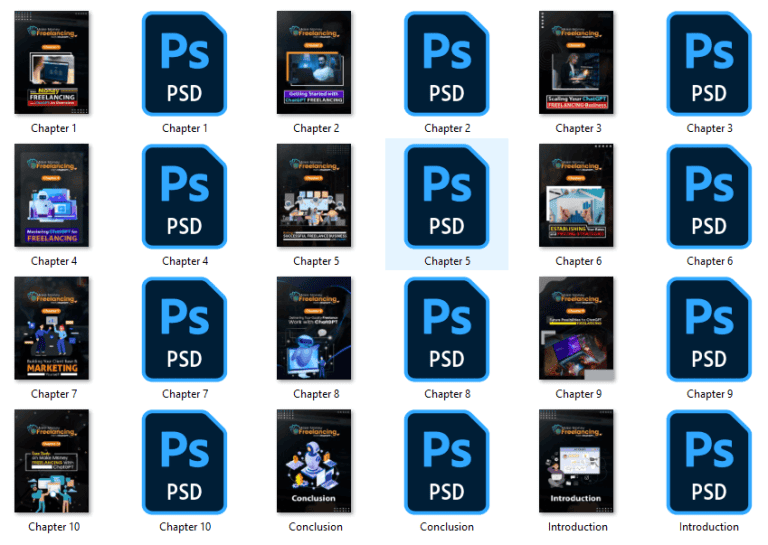Select the Chapter 8 PSD file icon
Viewport: 768px width, 545px height.
tap(447, 329)
